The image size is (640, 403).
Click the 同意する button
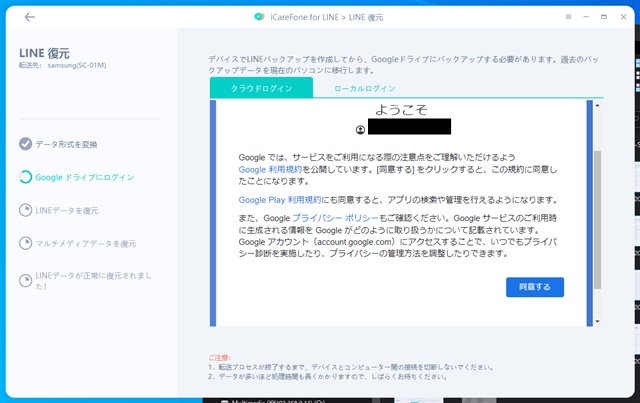pyautogui.click(x=535, y=287)
